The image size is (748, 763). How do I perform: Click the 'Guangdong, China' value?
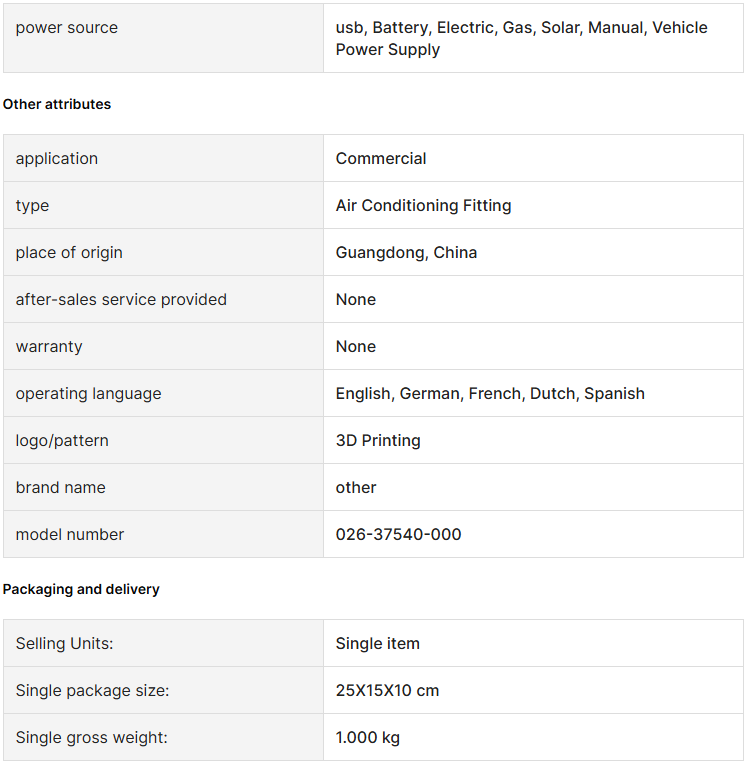(406, 252)
